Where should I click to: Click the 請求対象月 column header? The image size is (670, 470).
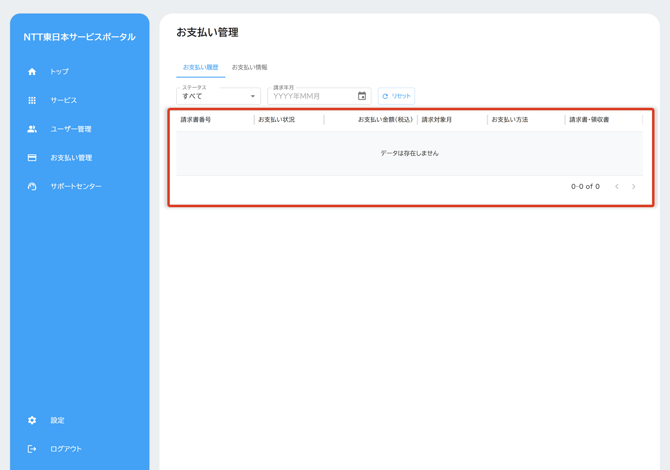[437, 120]
